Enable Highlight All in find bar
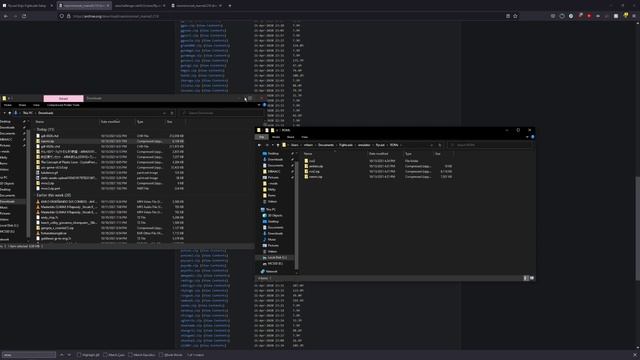Screen dimensions: 640x360 coord(88,355)
